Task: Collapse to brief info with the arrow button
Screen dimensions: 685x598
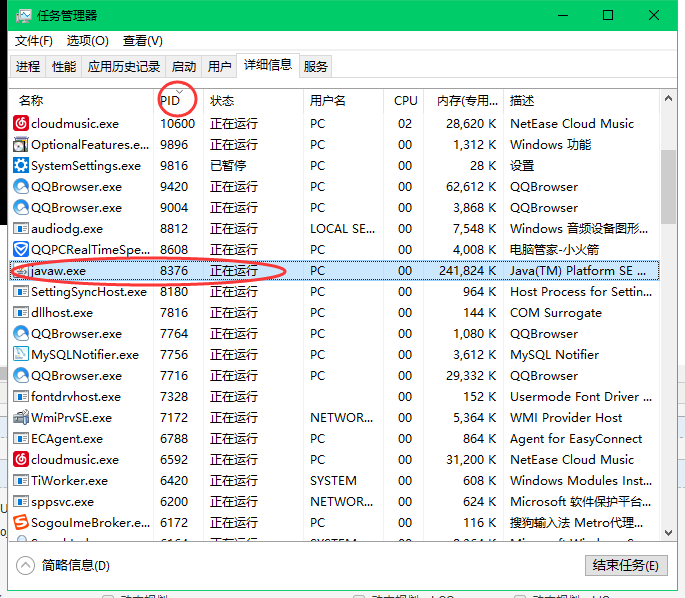Action: 25,565
